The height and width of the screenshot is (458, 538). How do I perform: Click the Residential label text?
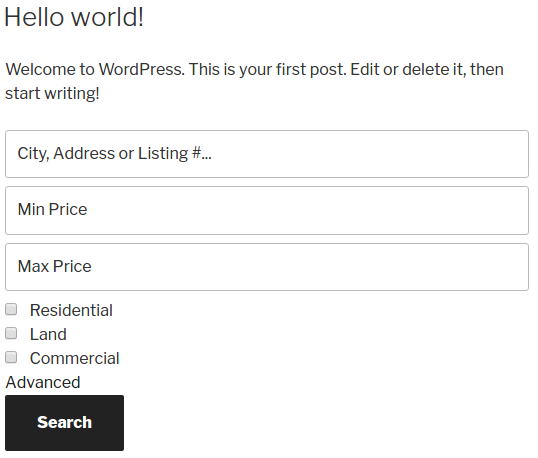(x=71, y=310)
